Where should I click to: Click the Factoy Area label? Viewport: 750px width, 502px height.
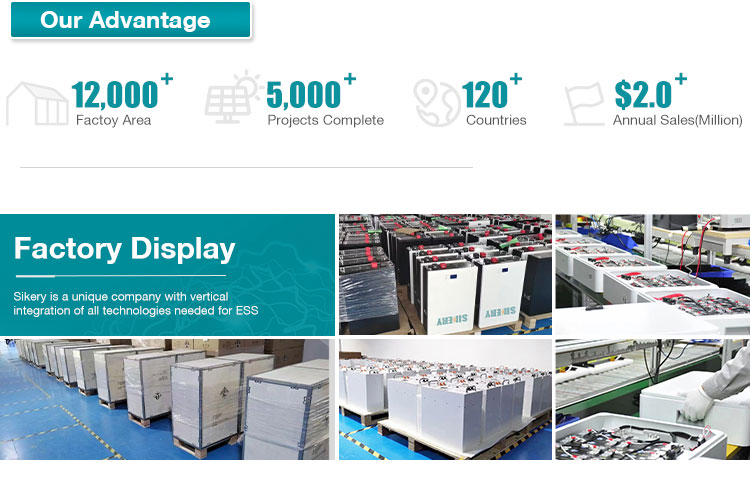click(x=113, y=120)
